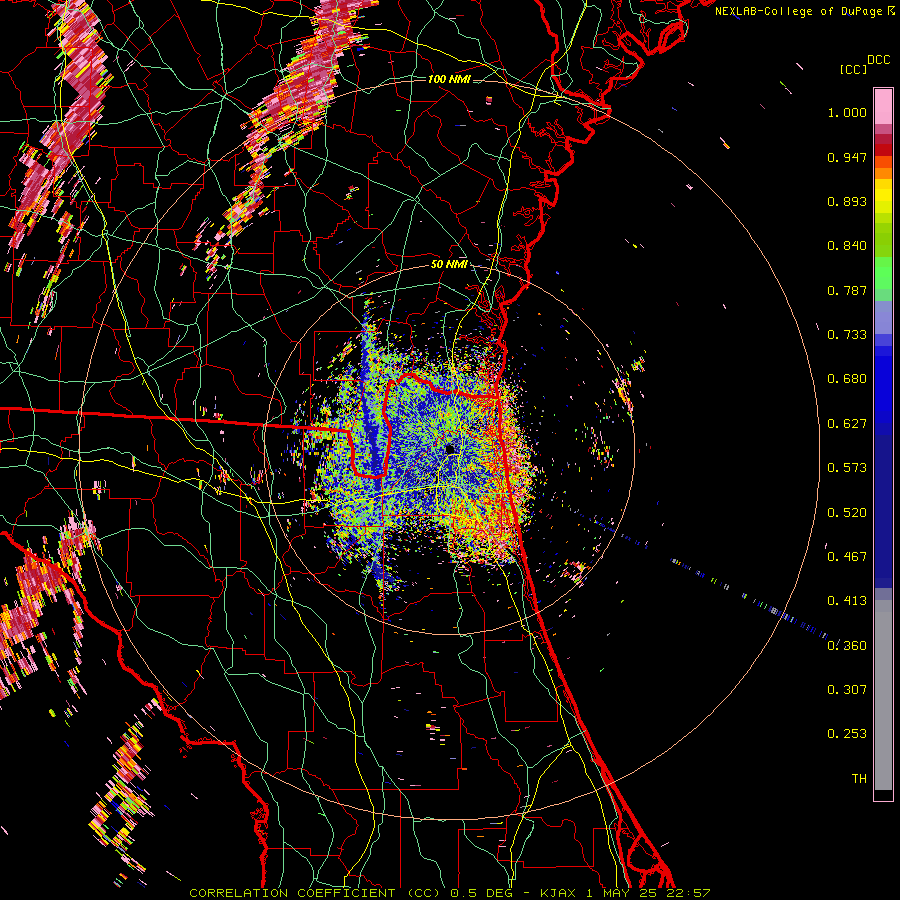Click the 0.573 scale value

pyautogui.click(x=847, y=468)
